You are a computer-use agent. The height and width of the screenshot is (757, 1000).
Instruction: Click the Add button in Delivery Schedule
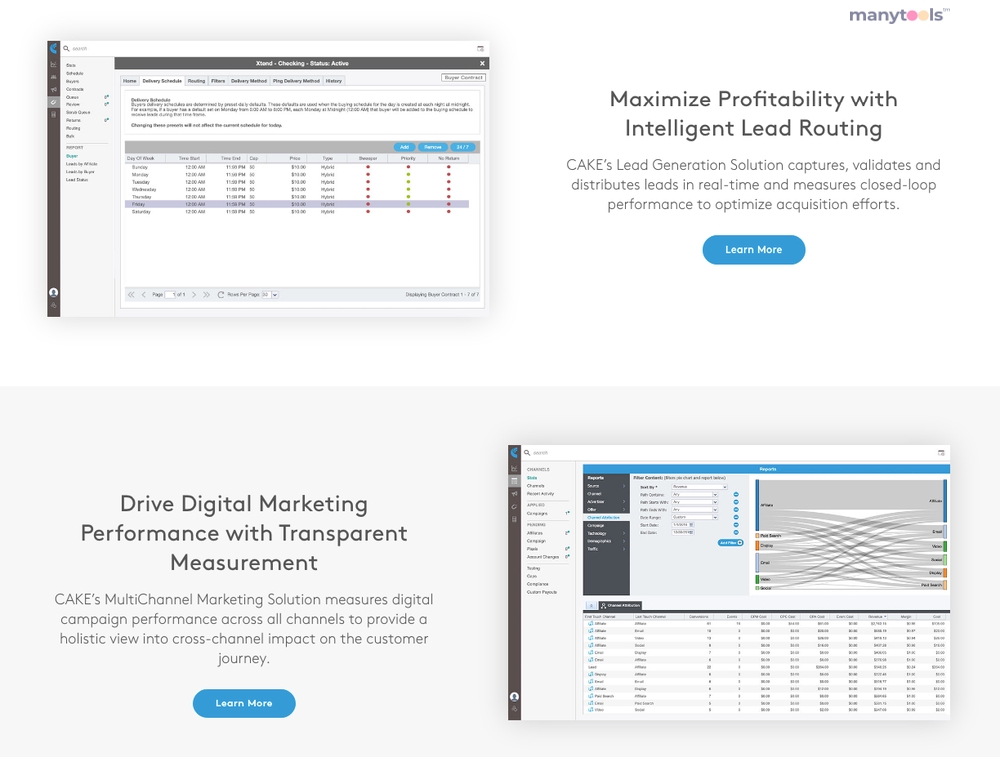404,147
